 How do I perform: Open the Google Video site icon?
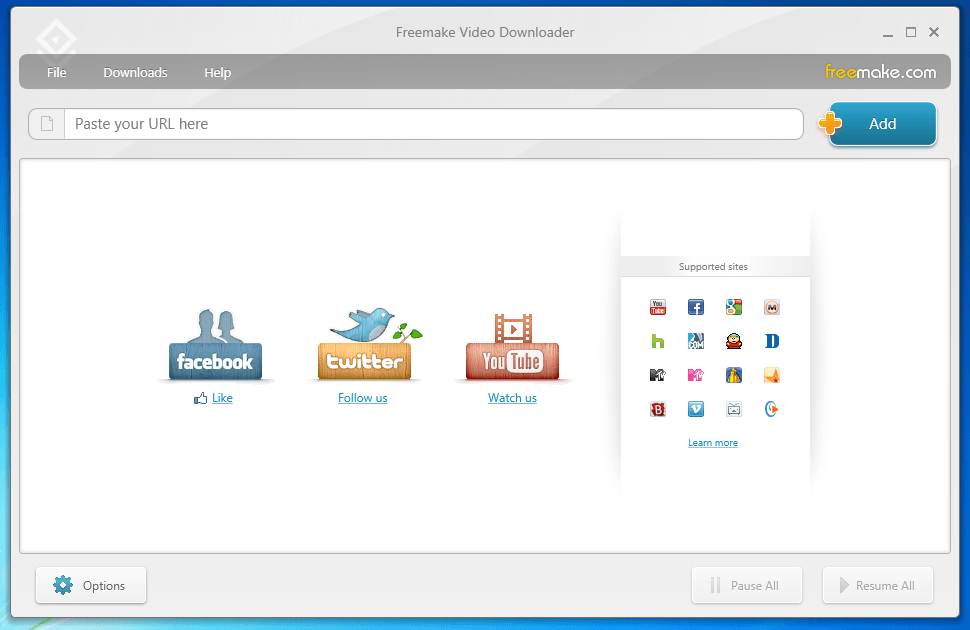[733, 307]
